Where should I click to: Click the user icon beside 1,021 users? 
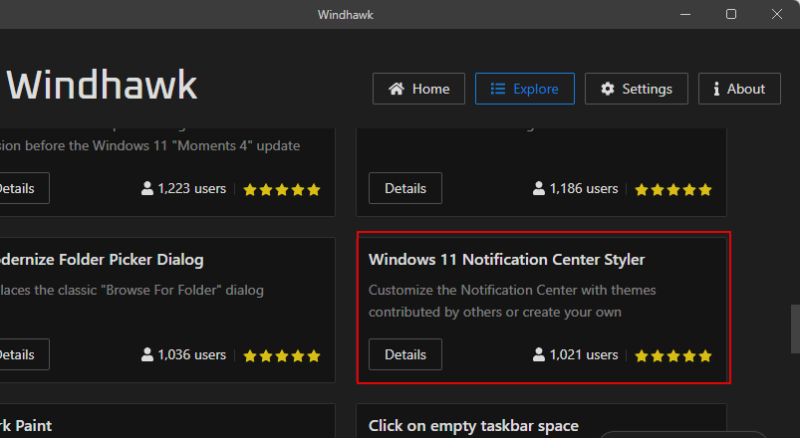(x=539, y=355)
